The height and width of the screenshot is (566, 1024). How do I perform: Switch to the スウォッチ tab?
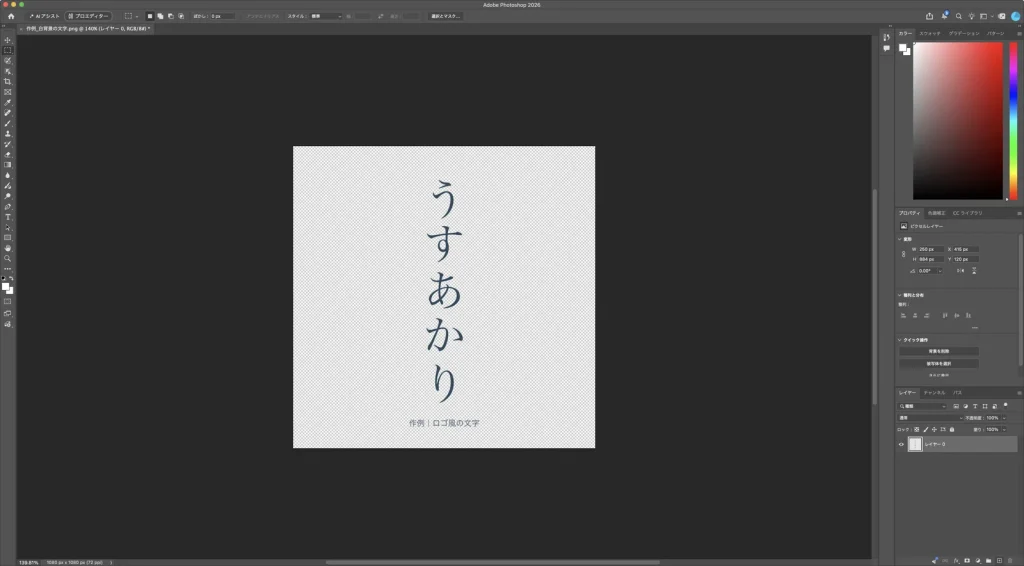930,33
